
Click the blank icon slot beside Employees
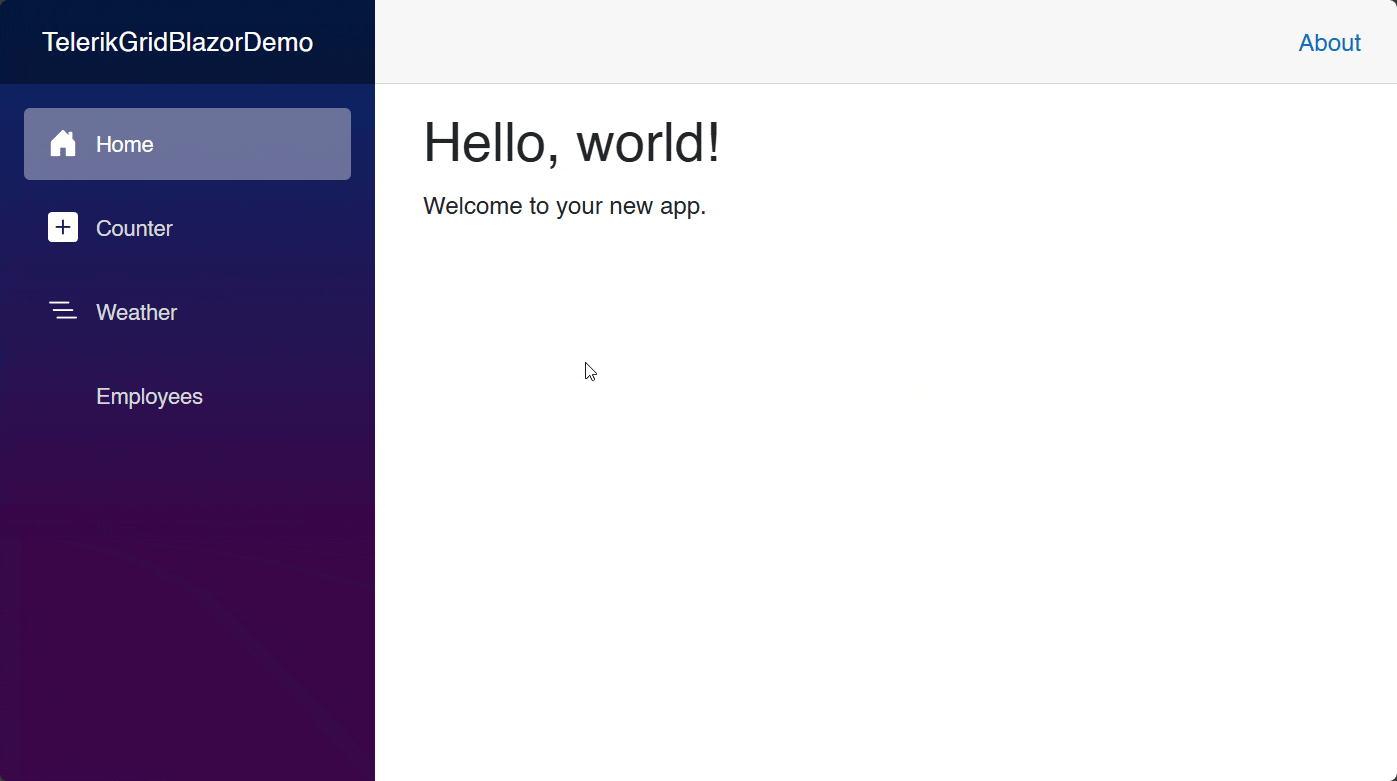(x=63, y=397)
